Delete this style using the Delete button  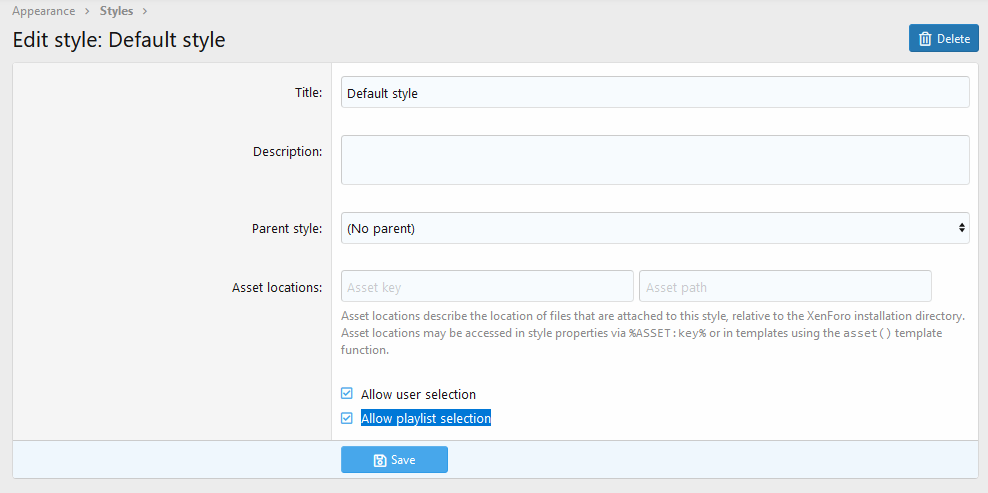(943, 38)
